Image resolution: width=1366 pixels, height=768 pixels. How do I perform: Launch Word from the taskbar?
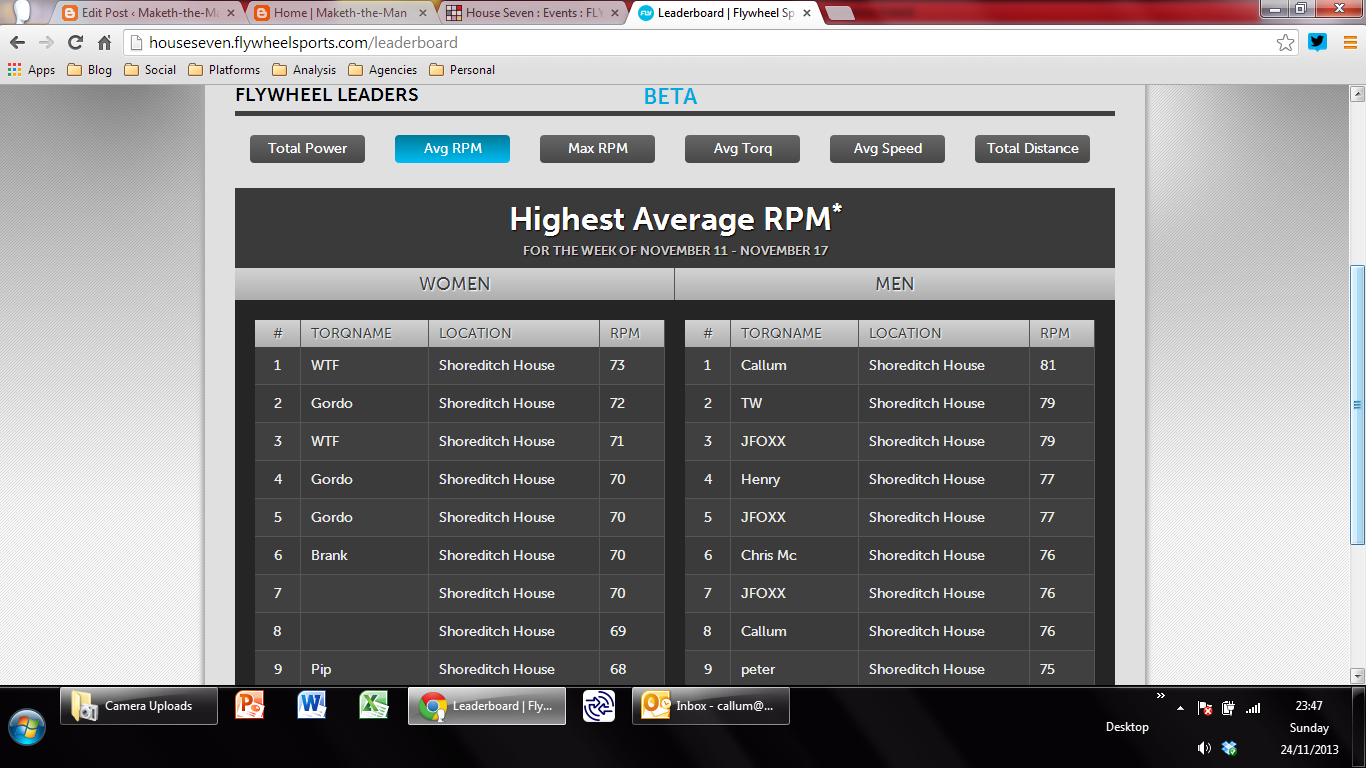[312, 705]
